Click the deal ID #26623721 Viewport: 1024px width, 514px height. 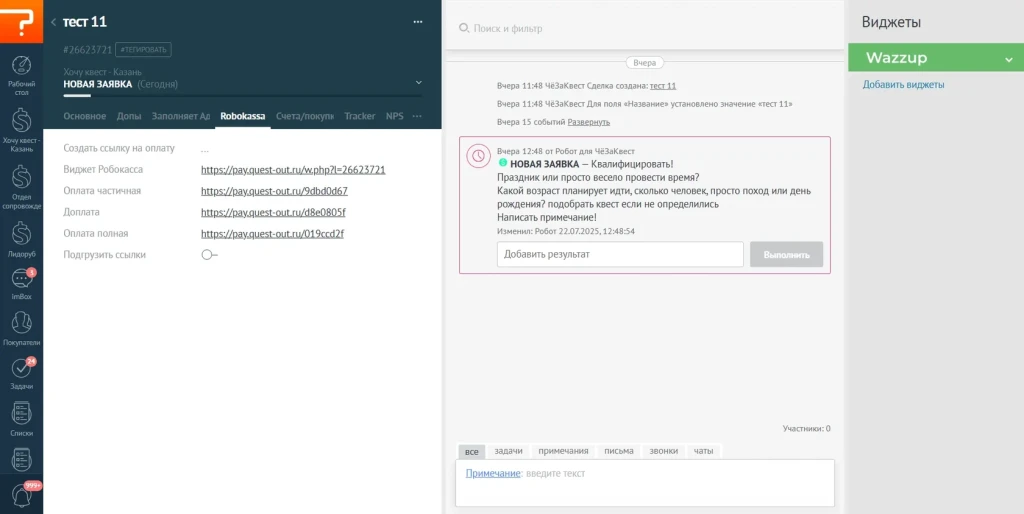(x=88, y=50)
